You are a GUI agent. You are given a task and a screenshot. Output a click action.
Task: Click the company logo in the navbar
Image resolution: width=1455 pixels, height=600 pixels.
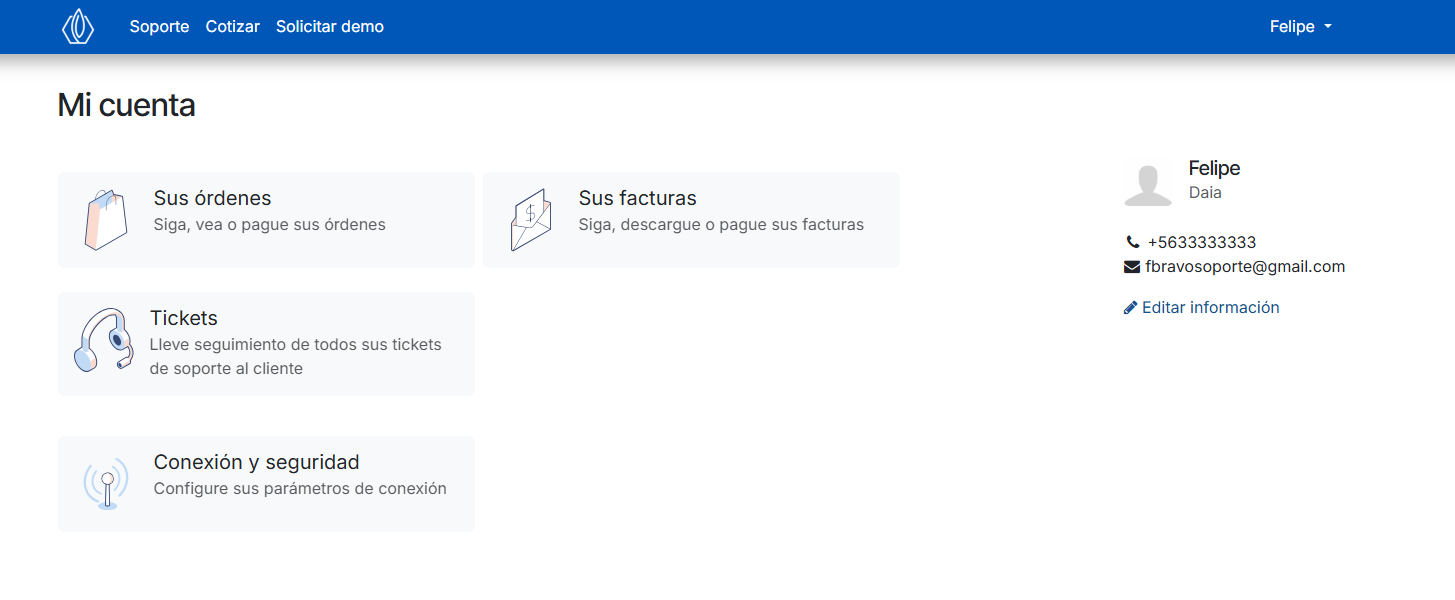pyautogui.click(x=78, y=26)
